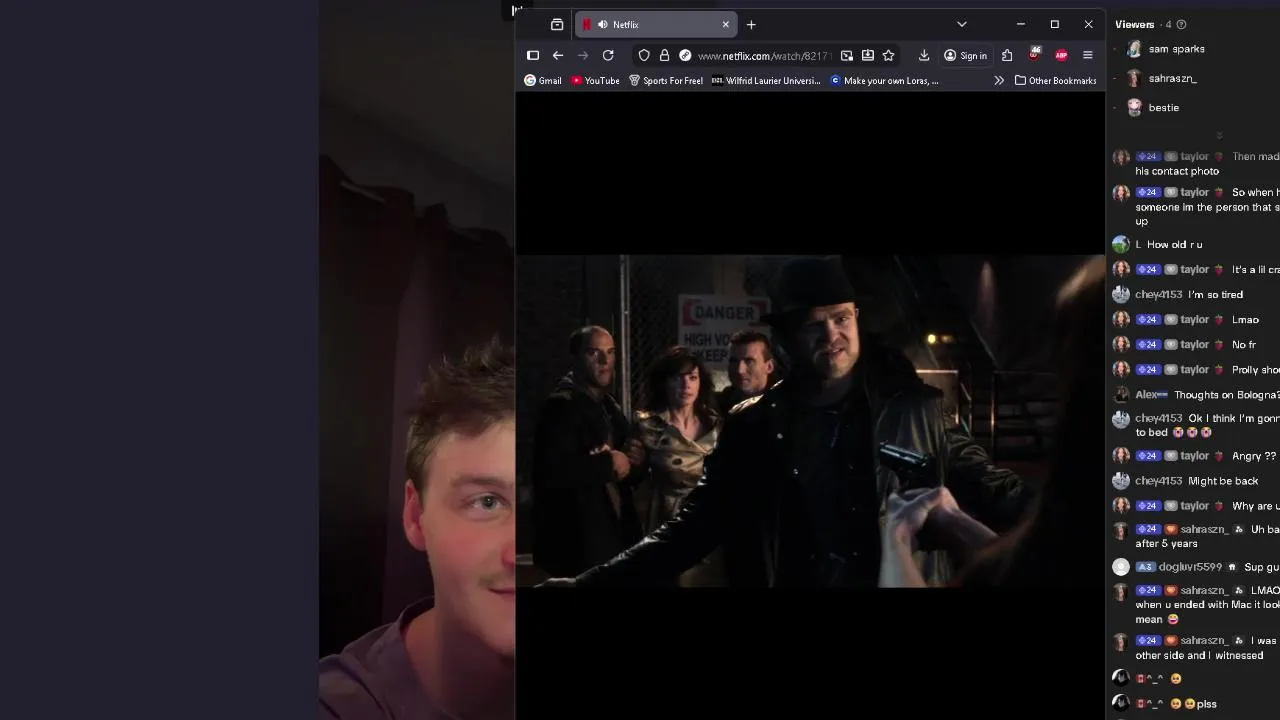Show more bookmarks chevron

999,80
